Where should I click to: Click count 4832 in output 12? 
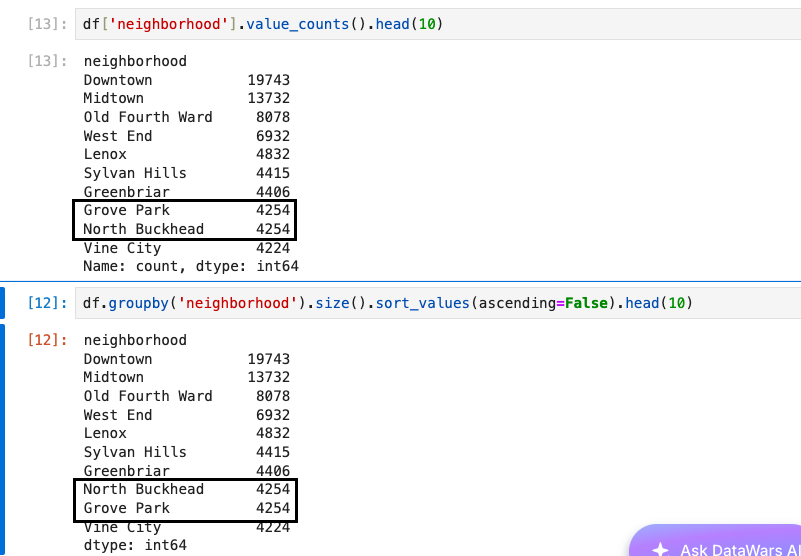tap(273, 433)
